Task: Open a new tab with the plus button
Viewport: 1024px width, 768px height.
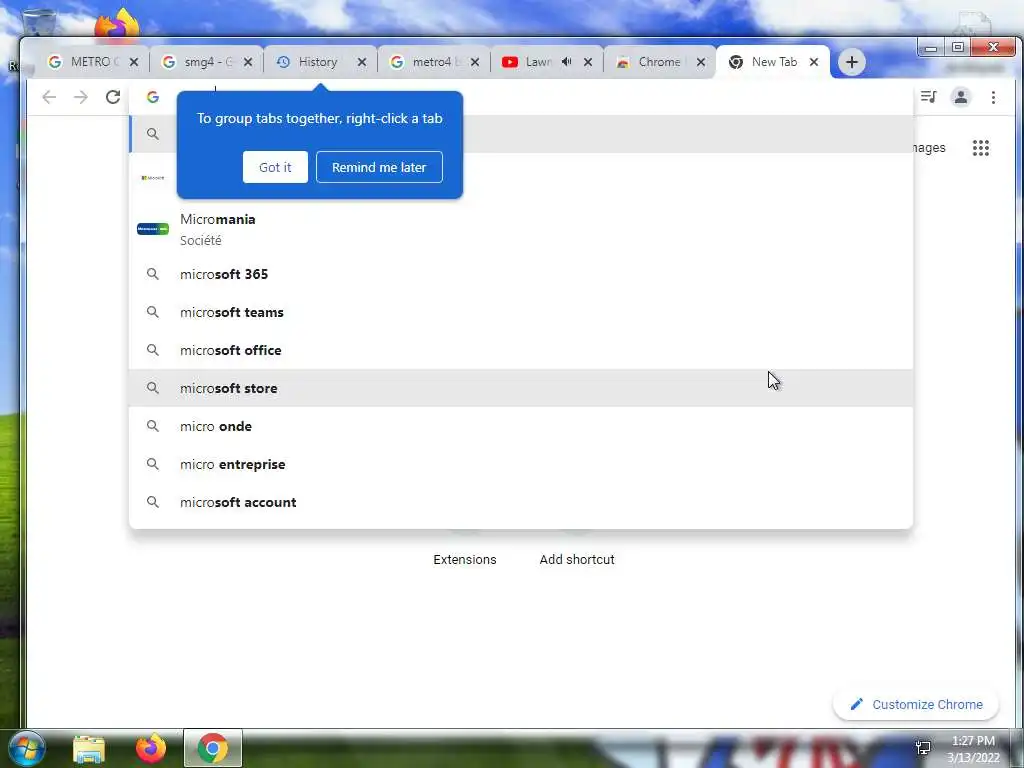Action: pyautogui.click(x=851, y=62)
